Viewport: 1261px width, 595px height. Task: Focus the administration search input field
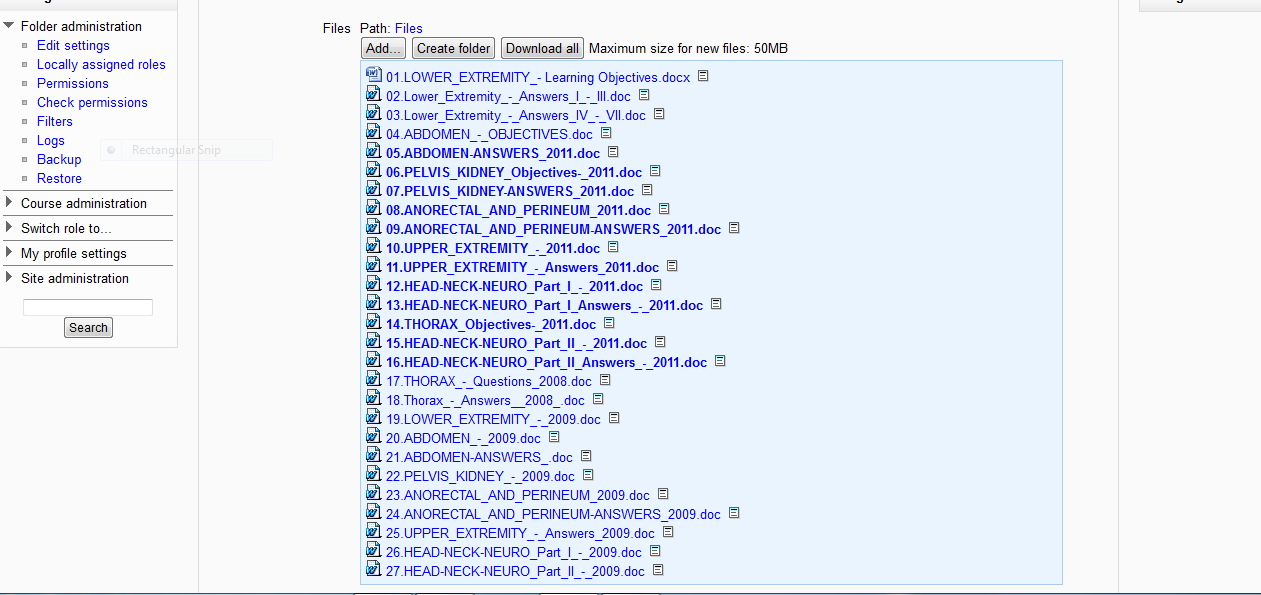(88, 307)
